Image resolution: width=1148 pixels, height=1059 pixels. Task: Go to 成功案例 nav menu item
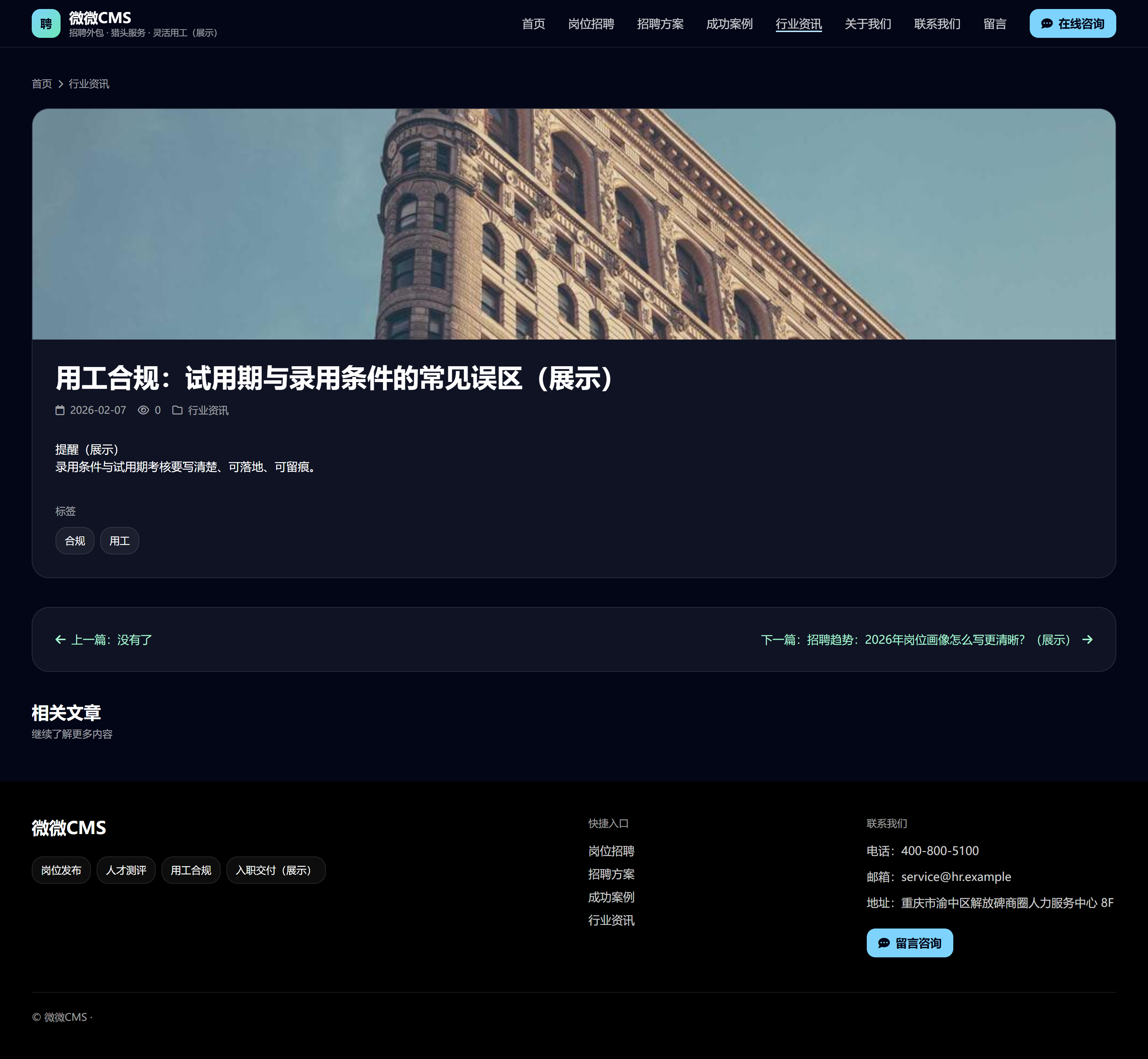click(x=729, y=24)
